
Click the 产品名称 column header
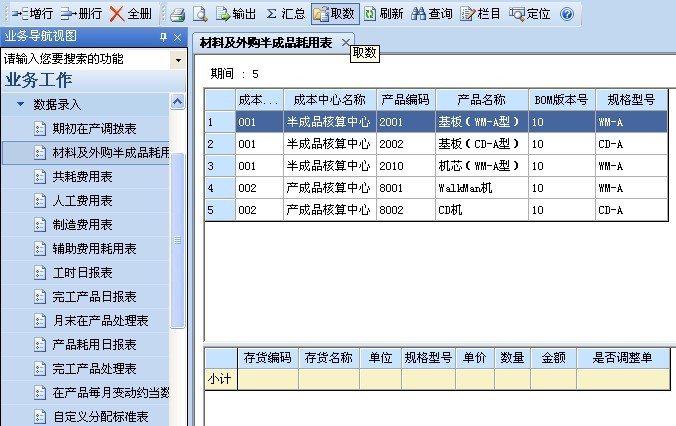pos(482,100)
